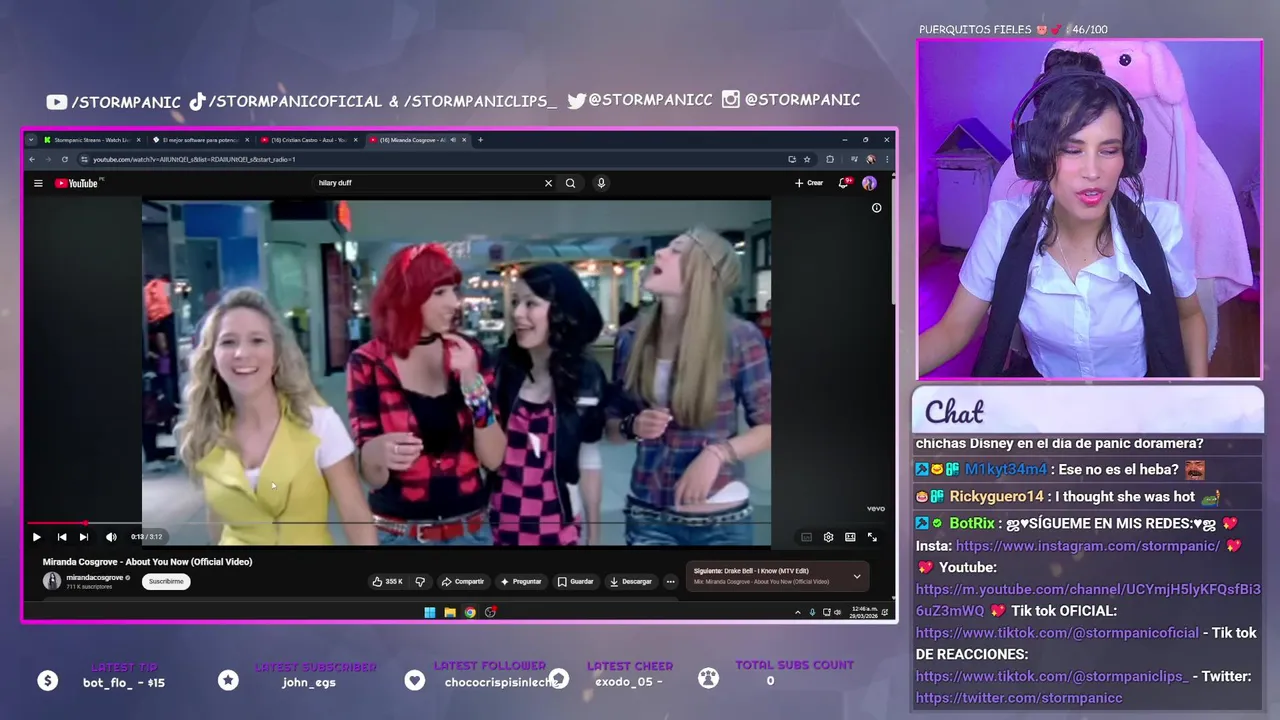Open the taskbar clock and date
The image size is (1280, 720).
862,611
